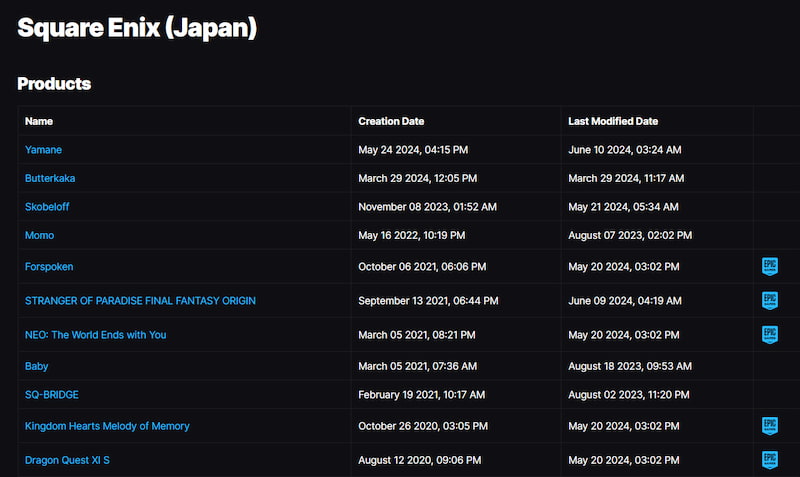
Task: Open the SQ-BRIDGE product link
Action: tap(52, 394)
